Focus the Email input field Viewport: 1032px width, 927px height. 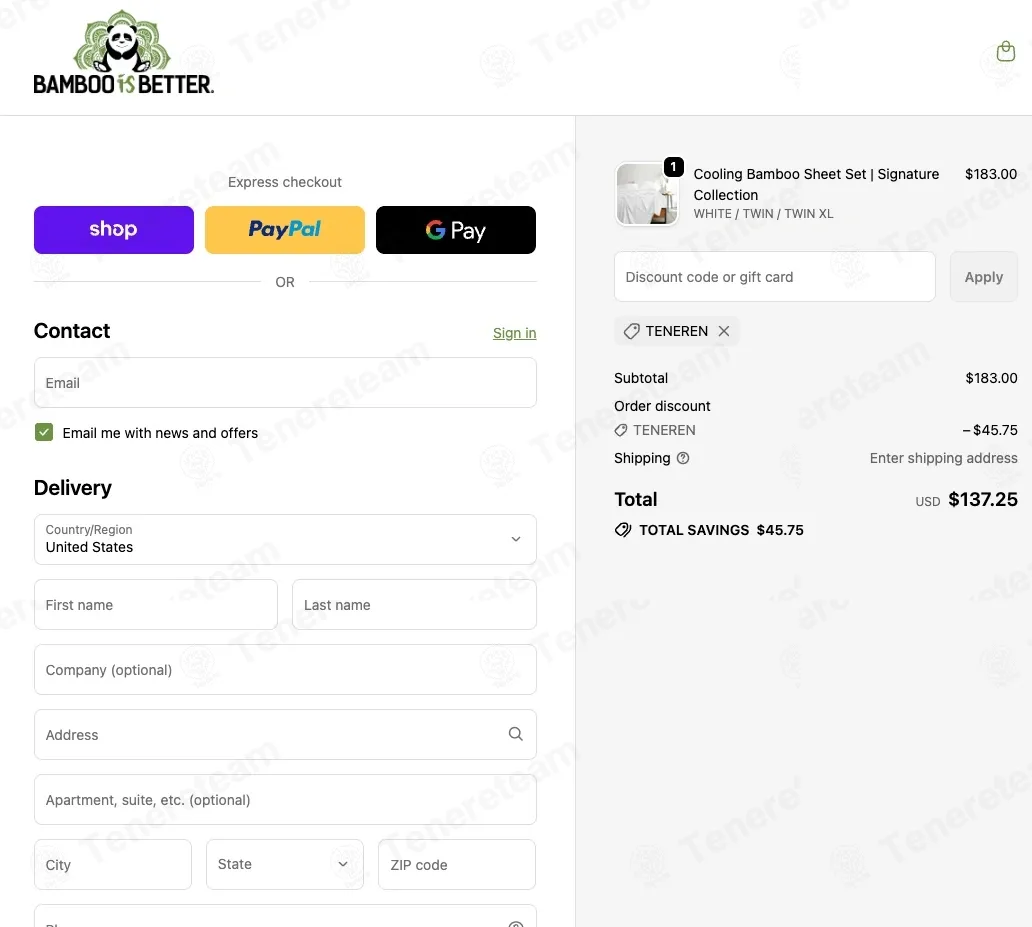285,383
